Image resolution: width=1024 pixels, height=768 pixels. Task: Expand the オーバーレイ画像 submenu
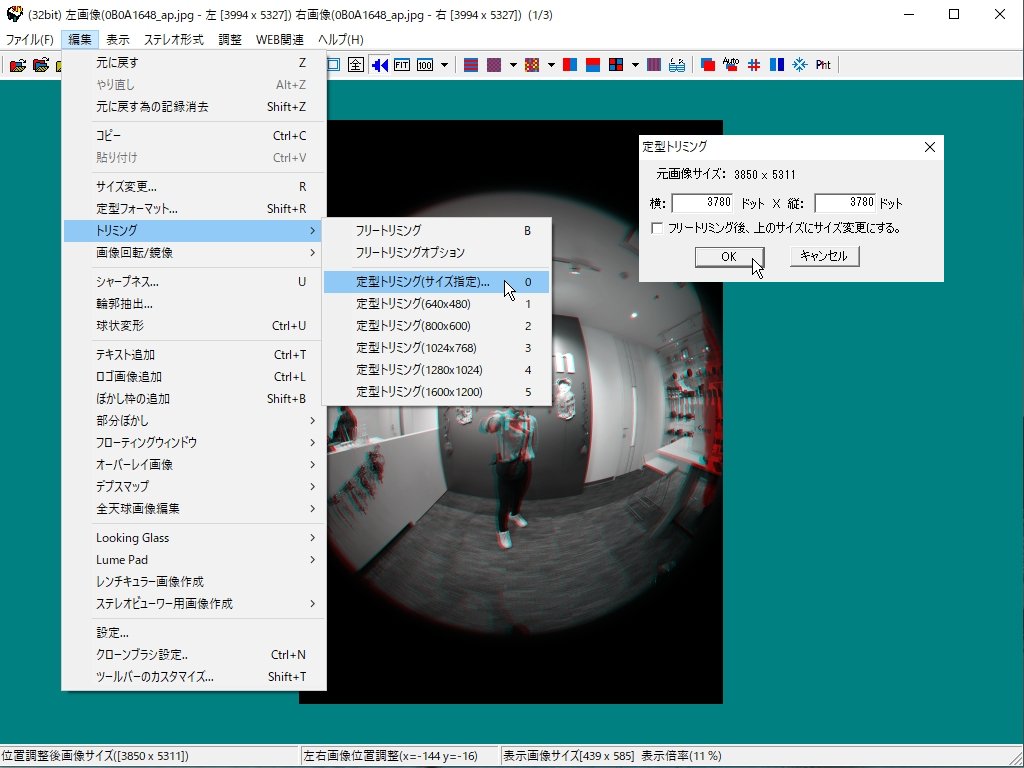194,465
